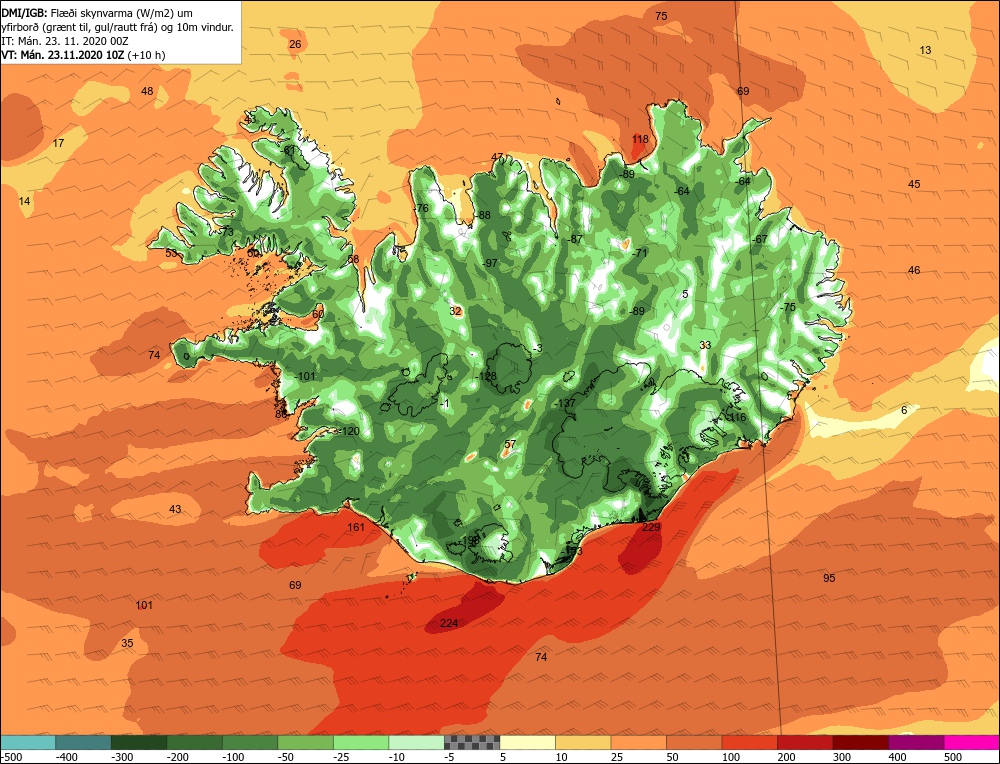The width and height of the screenshot is (1000, 764).
Task: Click the flux value '-88' in north Iceland
Action: pyautogui.click(x=482, y=215)
